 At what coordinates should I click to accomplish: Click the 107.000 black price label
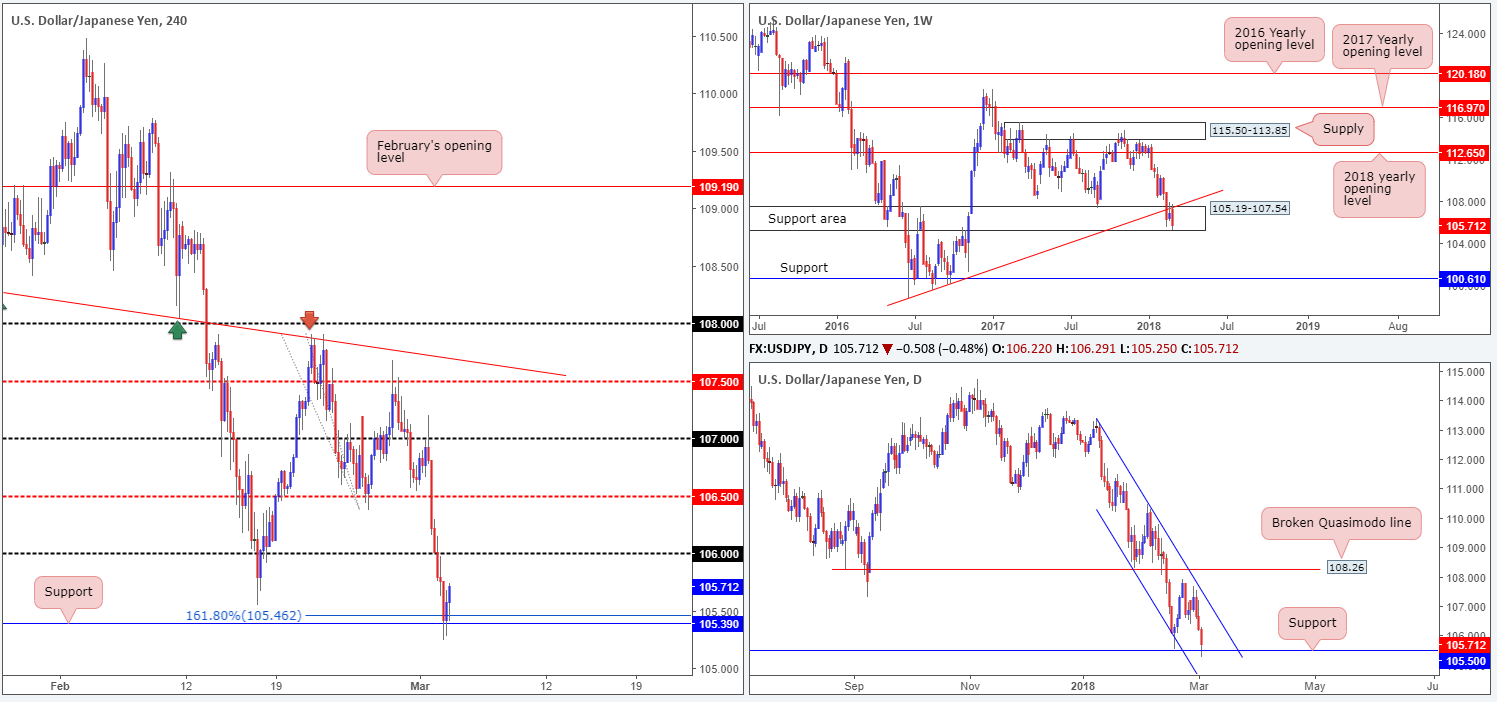coord(716,439)
